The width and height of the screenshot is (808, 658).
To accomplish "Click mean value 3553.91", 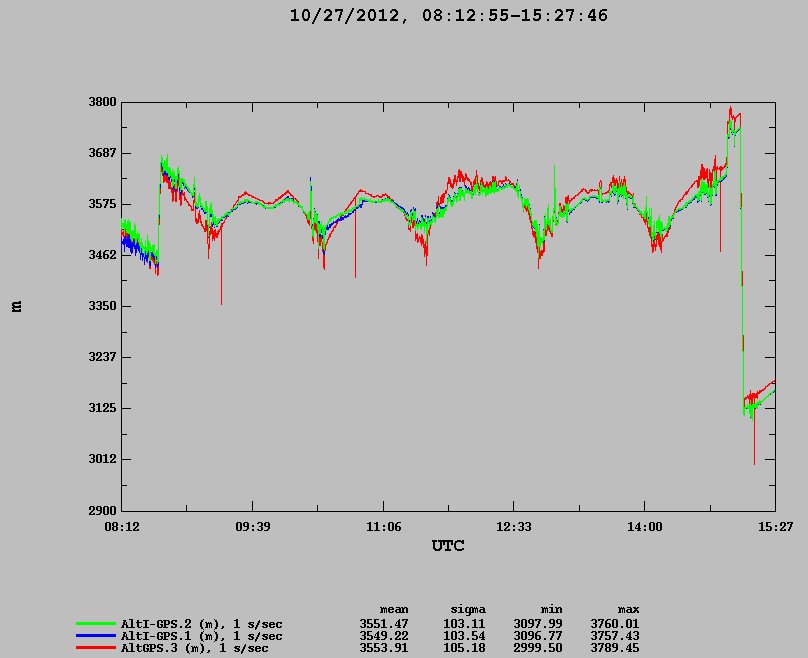I will 384,648.
